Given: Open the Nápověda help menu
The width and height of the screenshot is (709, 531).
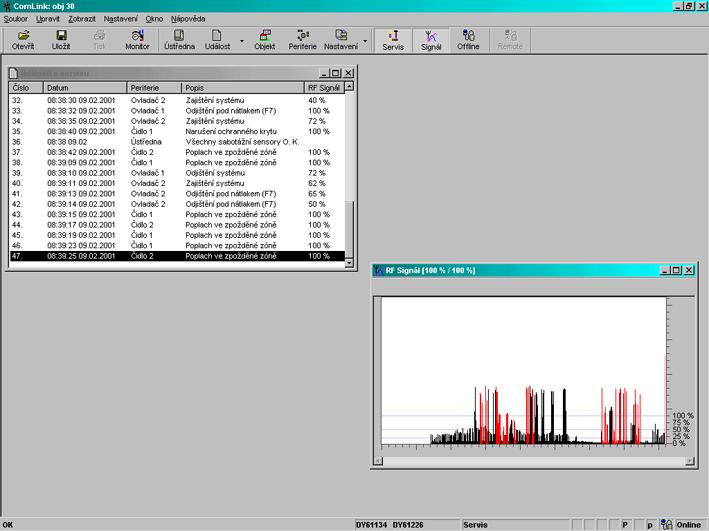Looking at the screenshot, I should pos(188,19).
